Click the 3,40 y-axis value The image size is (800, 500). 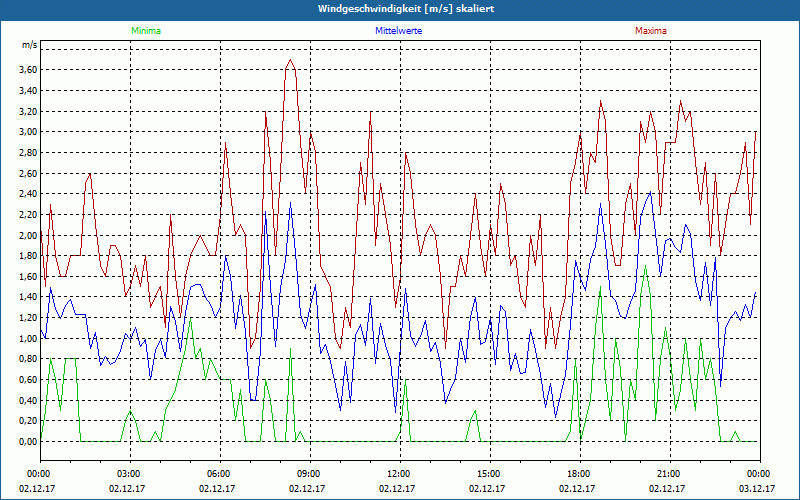point(28,91)
